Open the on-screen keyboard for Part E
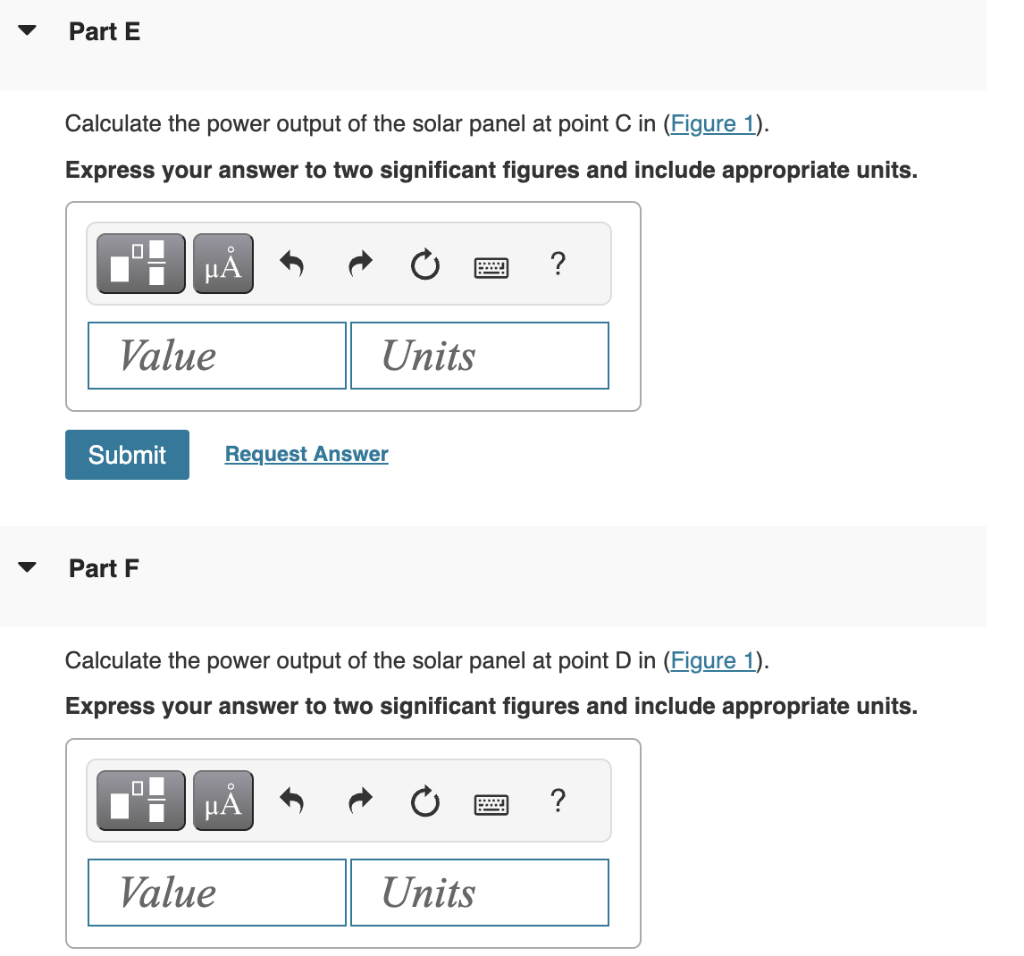This screenshot has height=956, width=1024. tap(491, 266)
